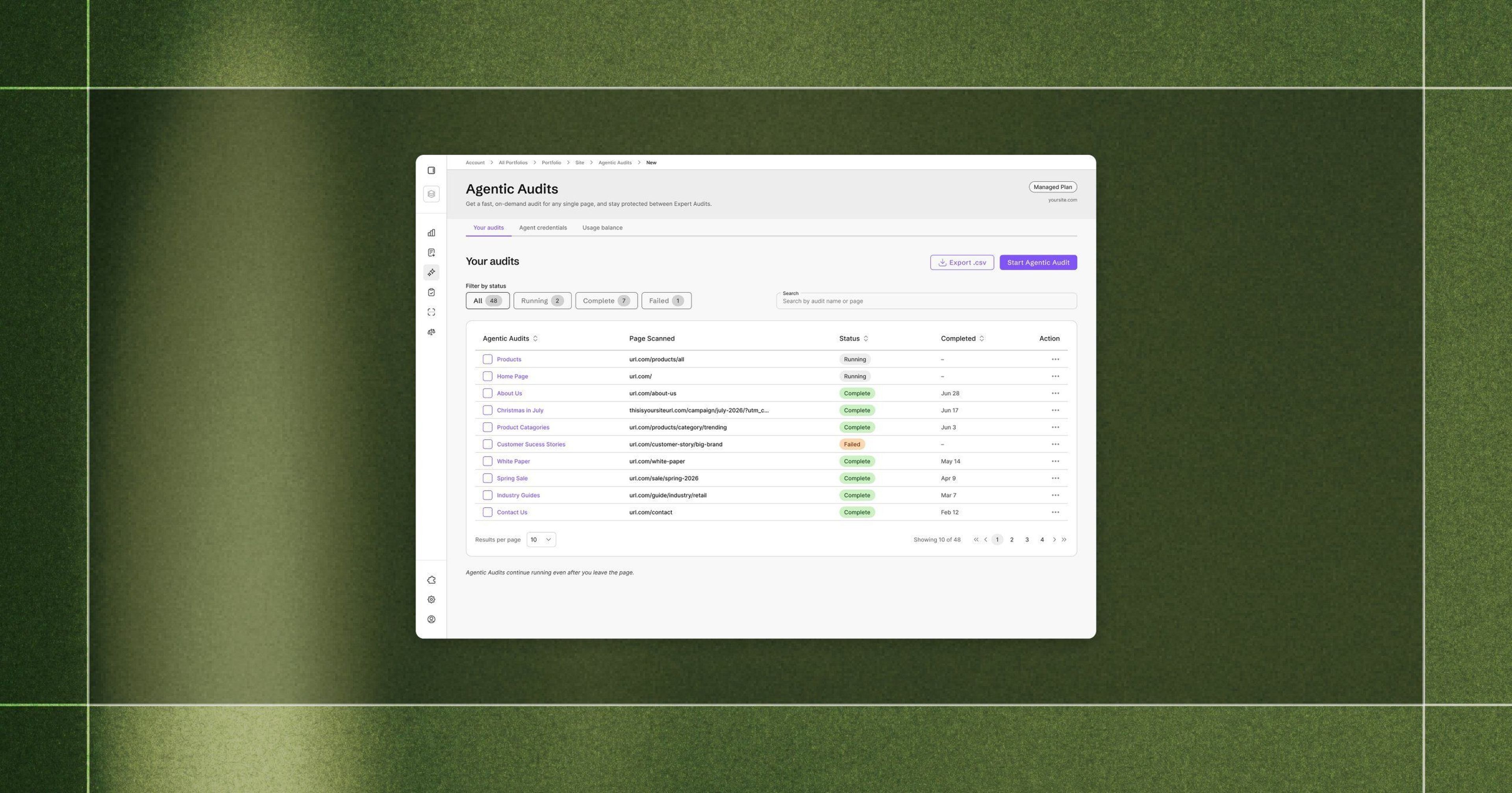Viewport: 1512px width, 793px height.
Task: Go to All Portfolios breadcrumb
Action: 513,163
